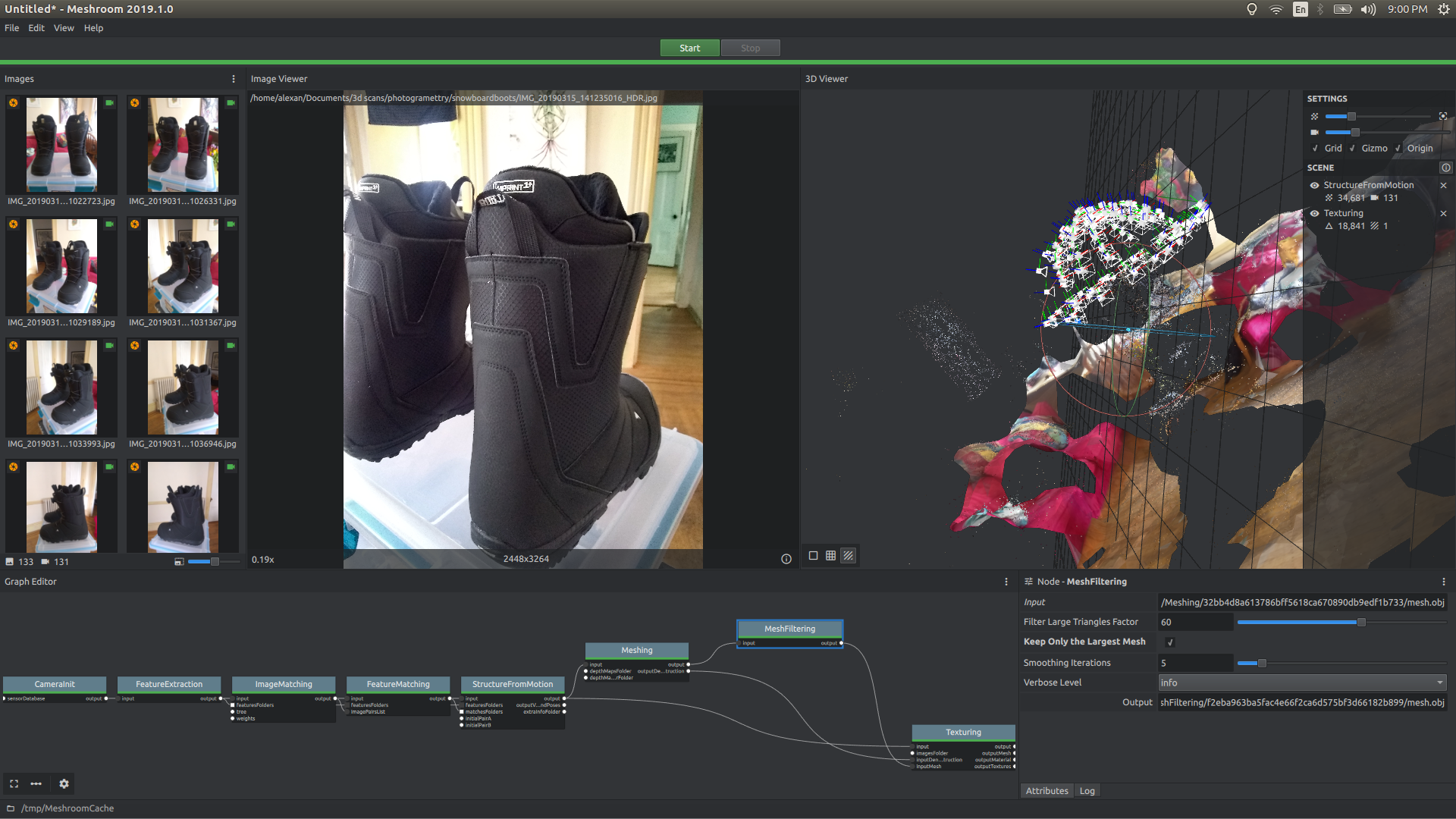Image resolution: width=1456 pixels, height=819 pixels.
Task: Click the info icon in the Image Viewer
Action: (786, 559)
